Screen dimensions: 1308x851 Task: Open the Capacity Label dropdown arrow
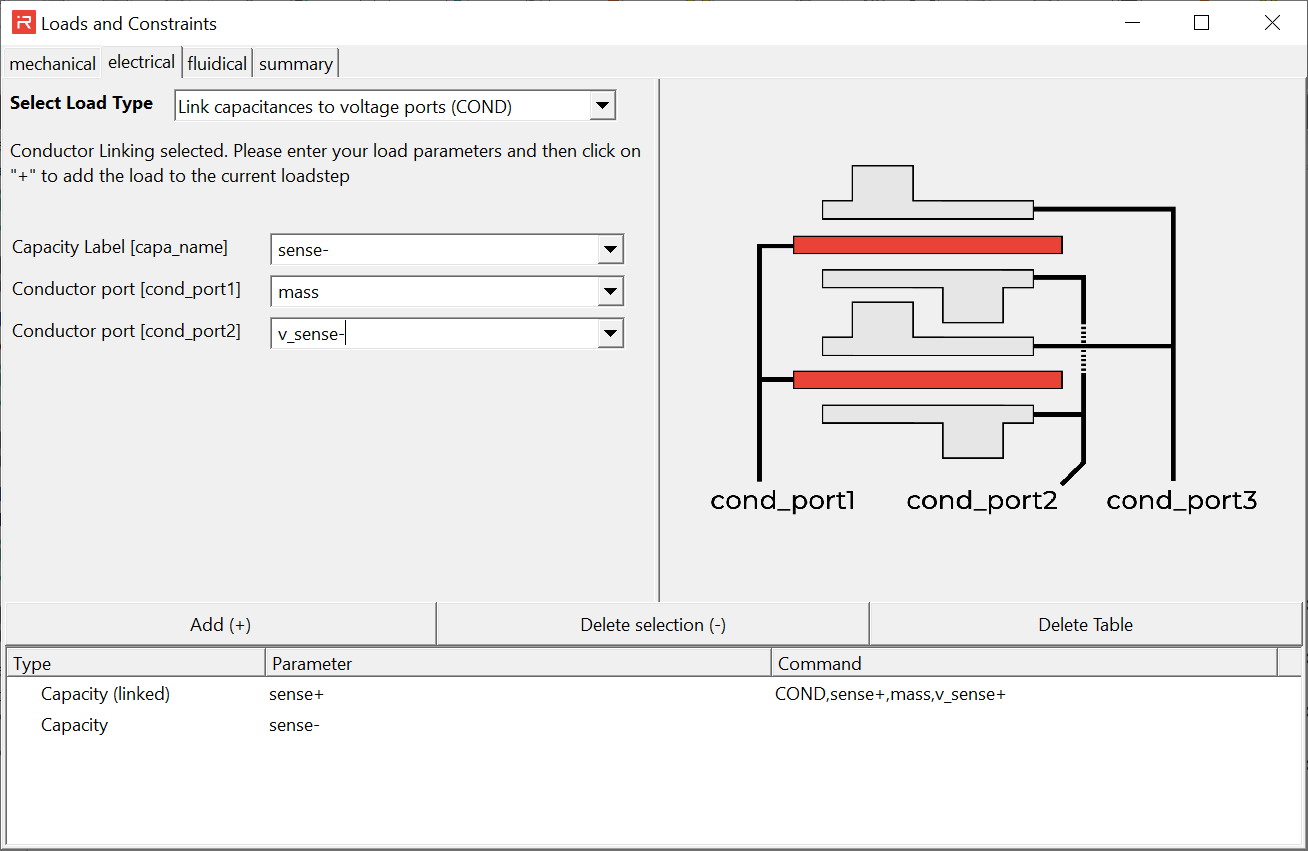coord(609,250)
